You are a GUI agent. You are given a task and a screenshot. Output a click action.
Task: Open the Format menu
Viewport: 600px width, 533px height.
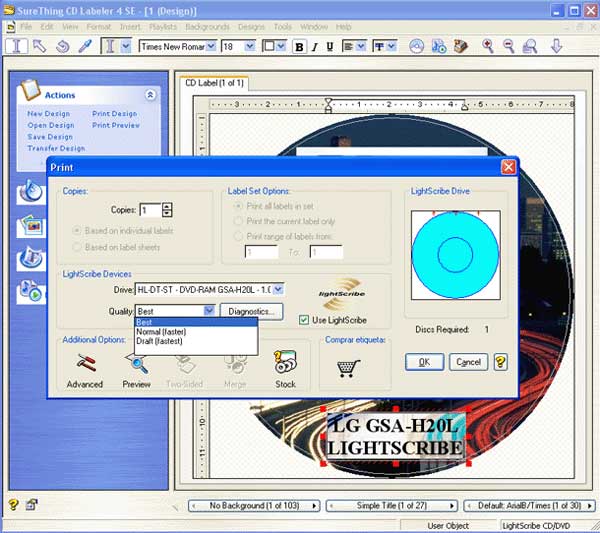[x=99, y=27]
